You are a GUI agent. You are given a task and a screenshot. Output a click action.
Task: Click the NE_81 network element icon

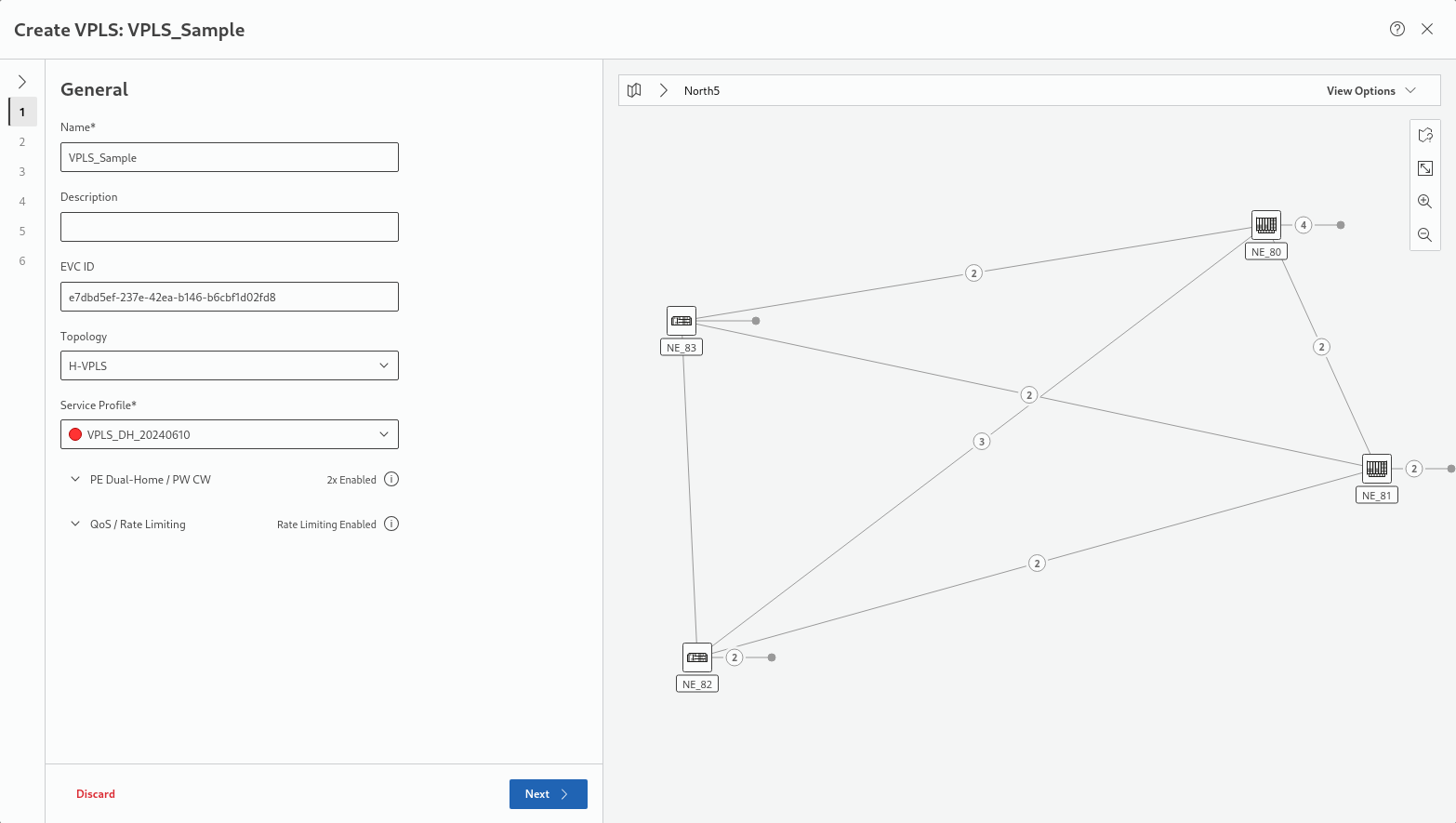(1376, 469)
